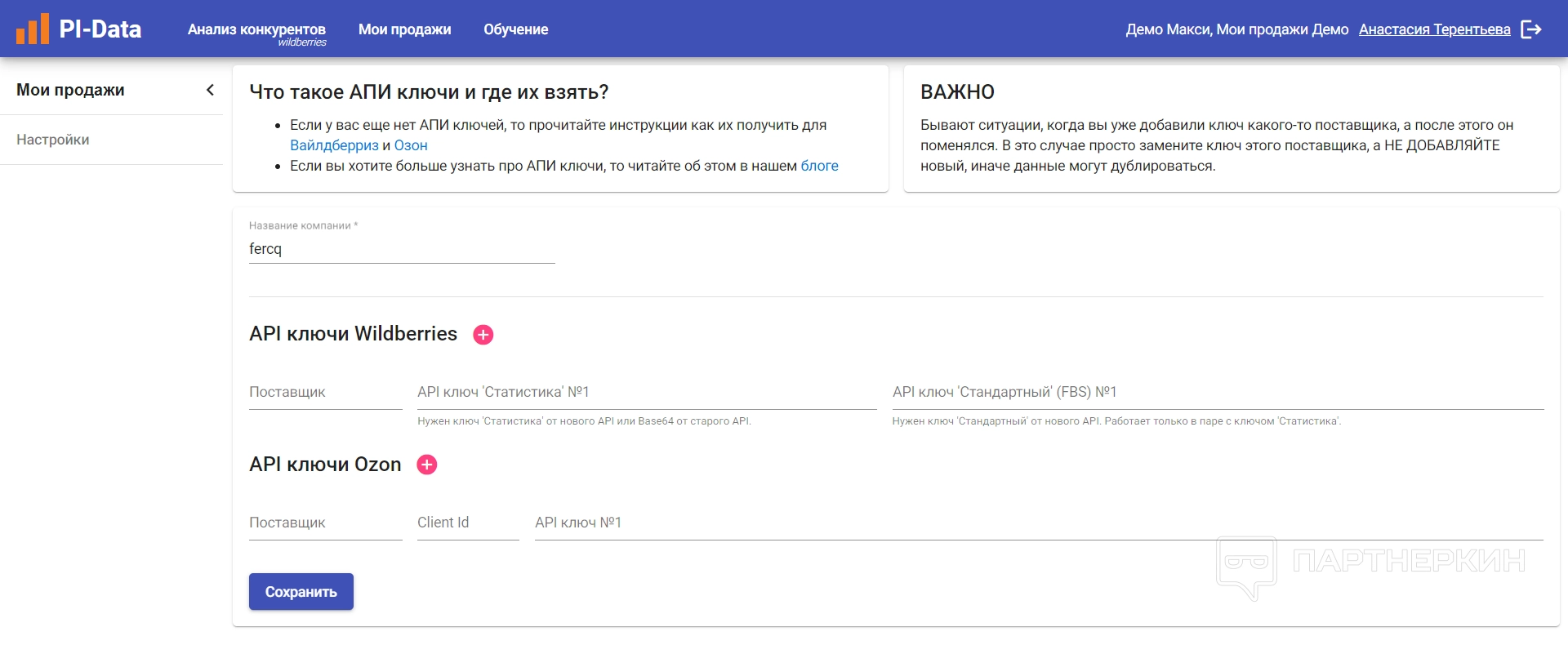
Task: Click the Wildberries Поставщик field
Action: (325, 393)
